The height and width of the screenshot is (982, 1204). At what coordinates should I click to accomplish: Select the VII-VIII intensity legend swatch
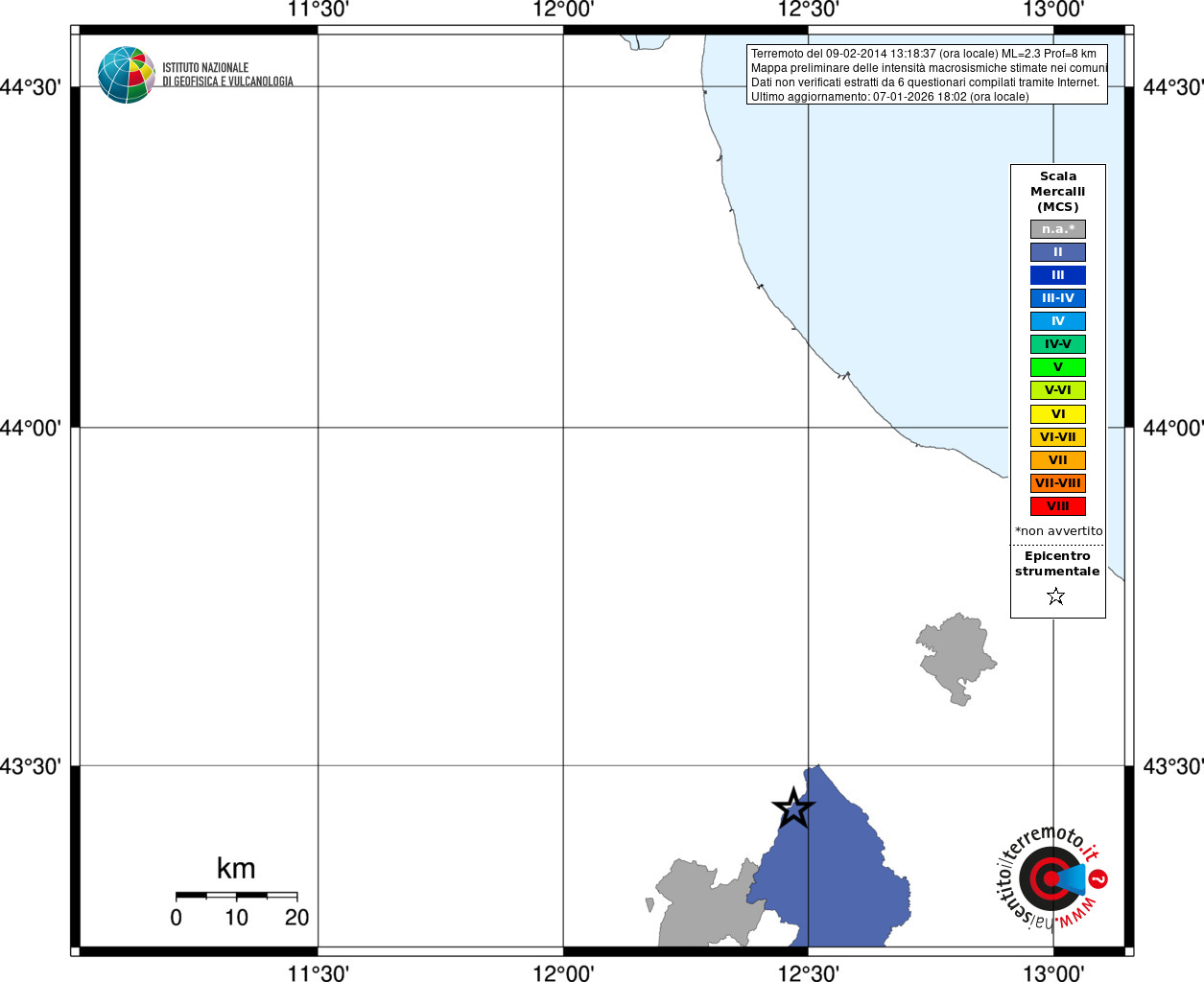1058,483
